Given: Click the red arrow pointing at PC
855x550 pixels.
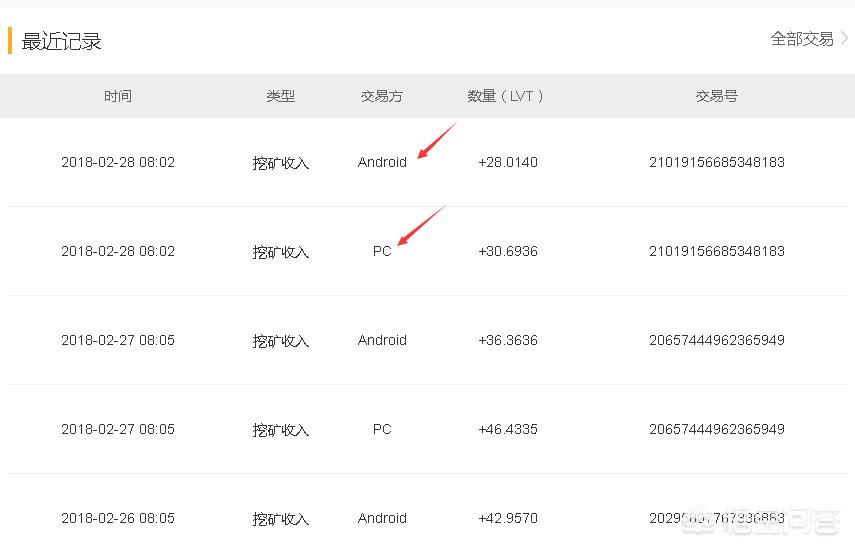Looking at the screenshot, I should [420, 225].
